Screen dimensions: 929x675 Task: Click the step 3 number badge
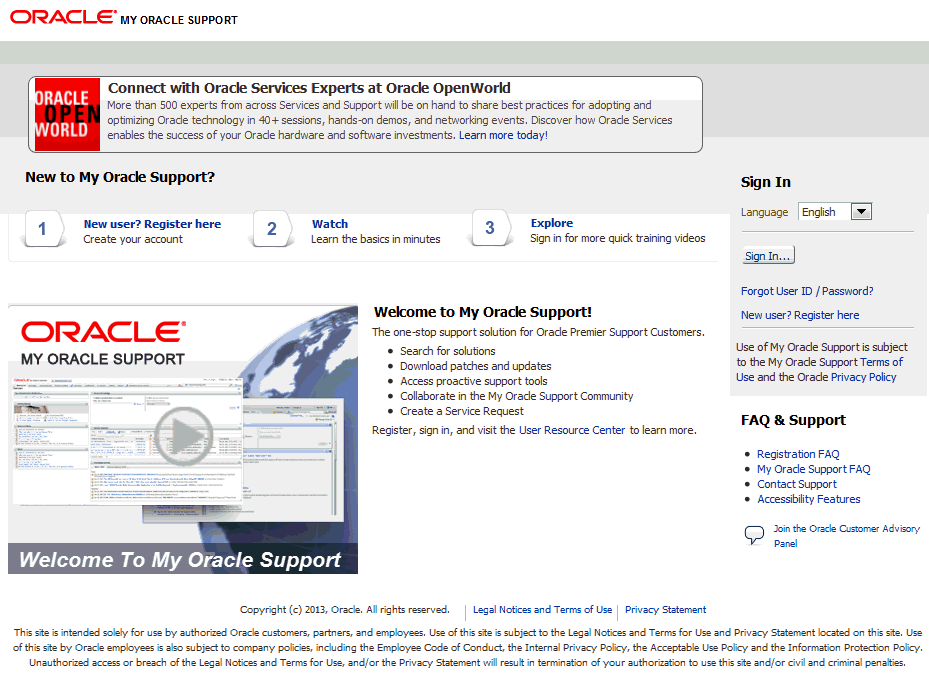[490, 228]
